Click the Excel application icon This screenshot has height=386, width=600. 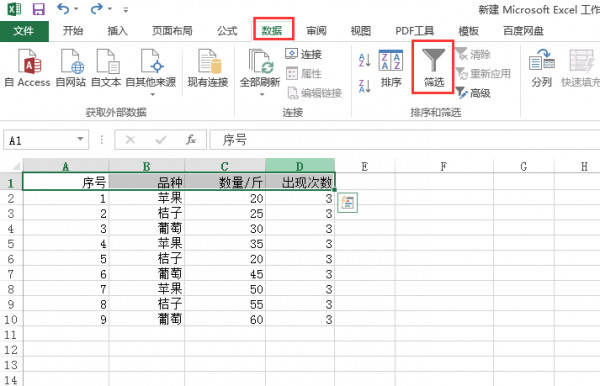click(x=14, y=9)
